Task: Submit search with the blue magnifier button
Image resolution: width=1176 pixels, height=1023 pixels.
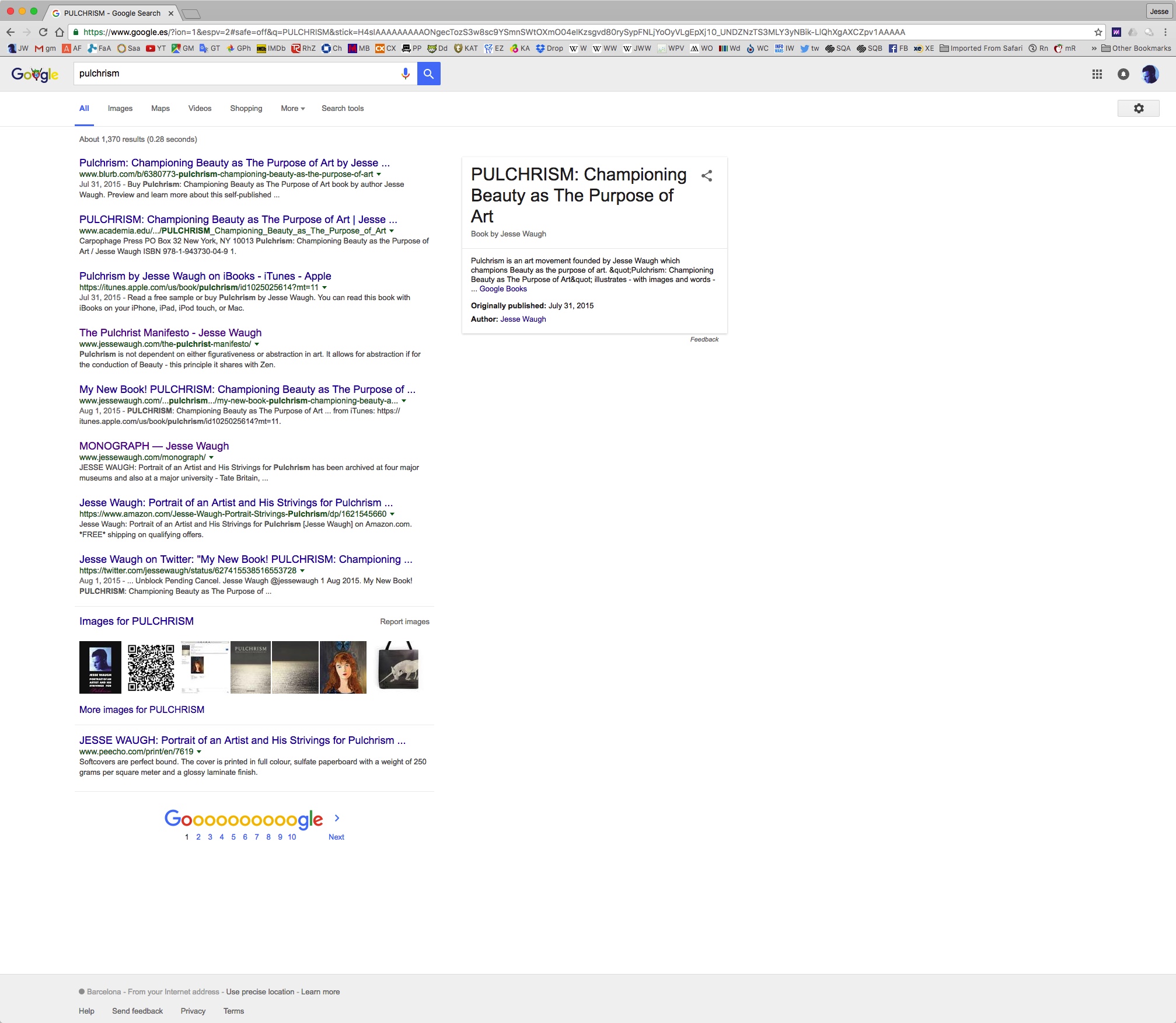Action: [428, 74]
